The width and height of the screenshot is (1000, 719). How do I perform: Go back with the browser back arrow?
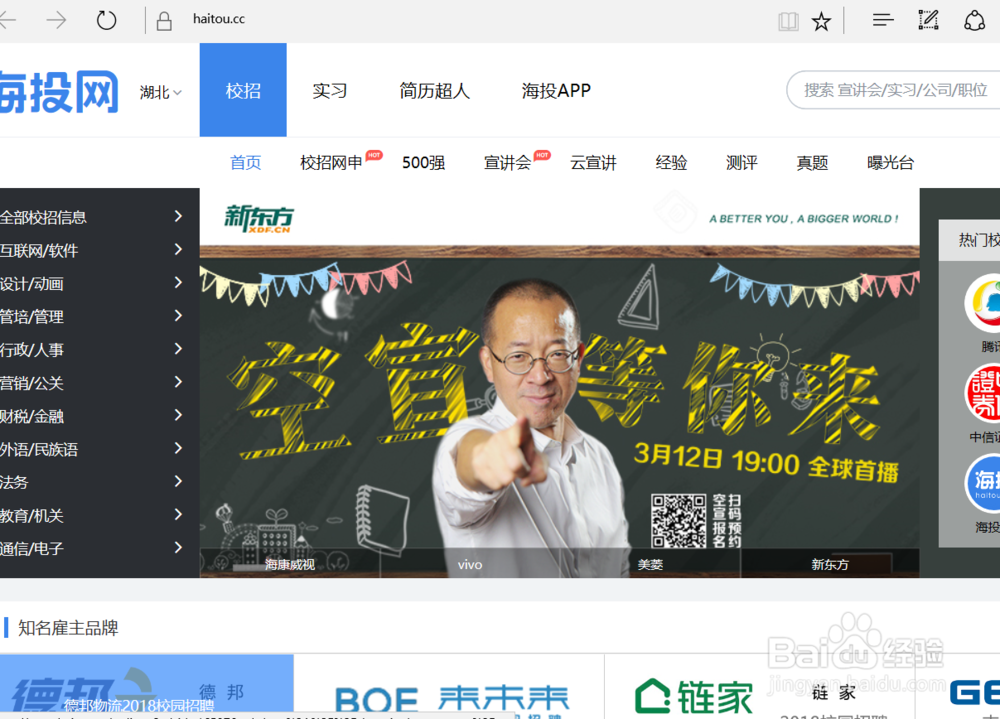(x=8, y=20)
